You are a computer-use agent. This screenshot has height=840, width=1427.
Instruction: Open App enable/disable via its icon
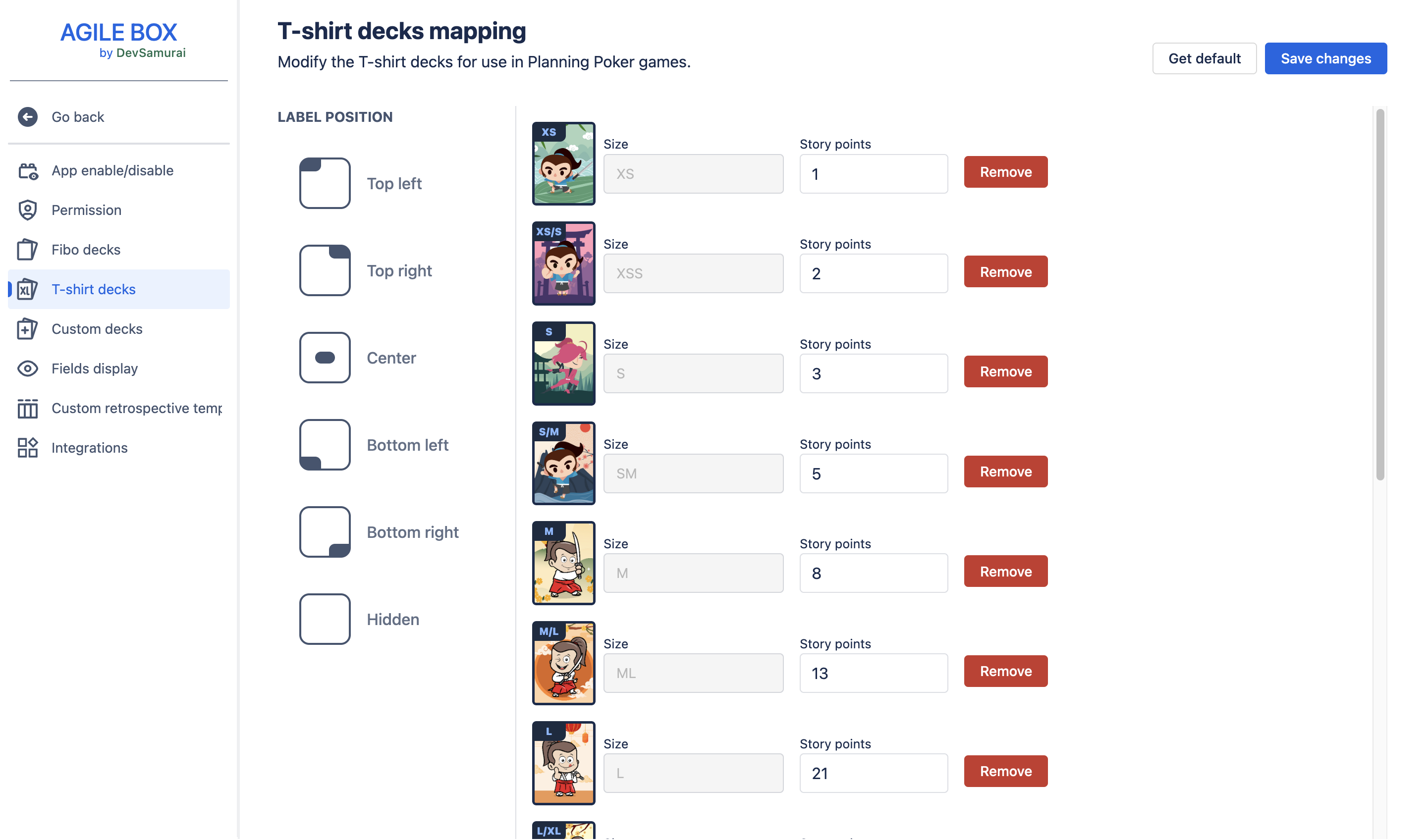point(27,171)
